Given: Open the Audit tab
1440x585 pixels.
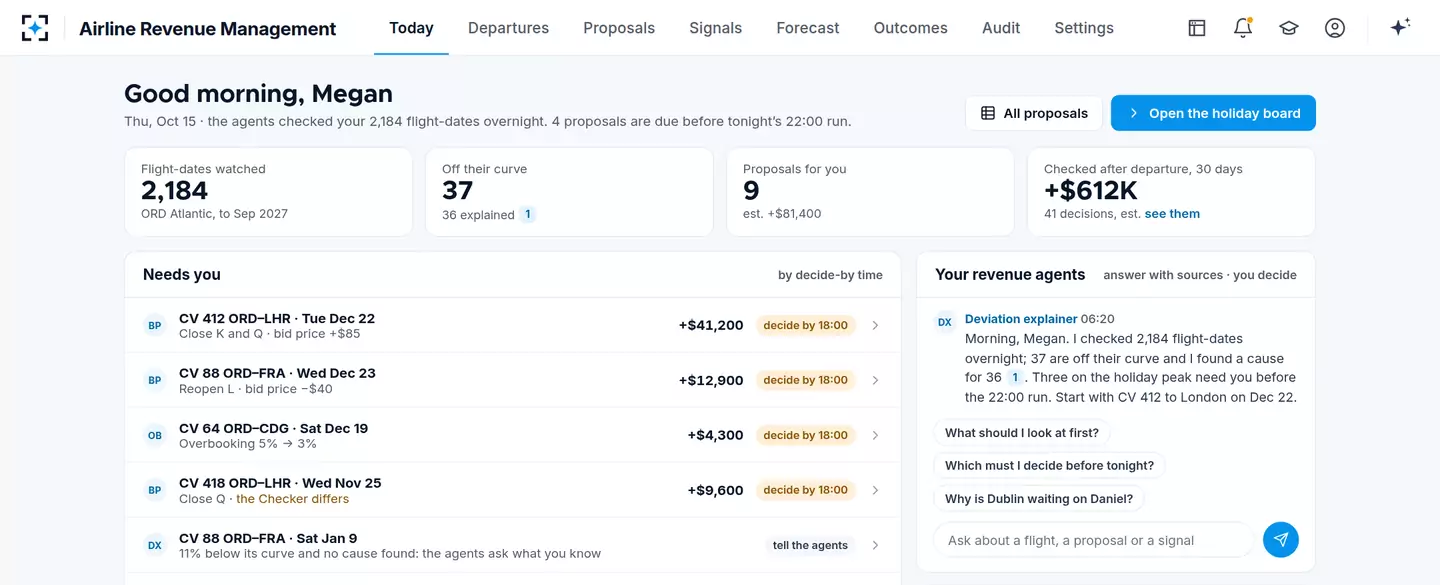Looking at the screenshot, I should [1001, 28].
